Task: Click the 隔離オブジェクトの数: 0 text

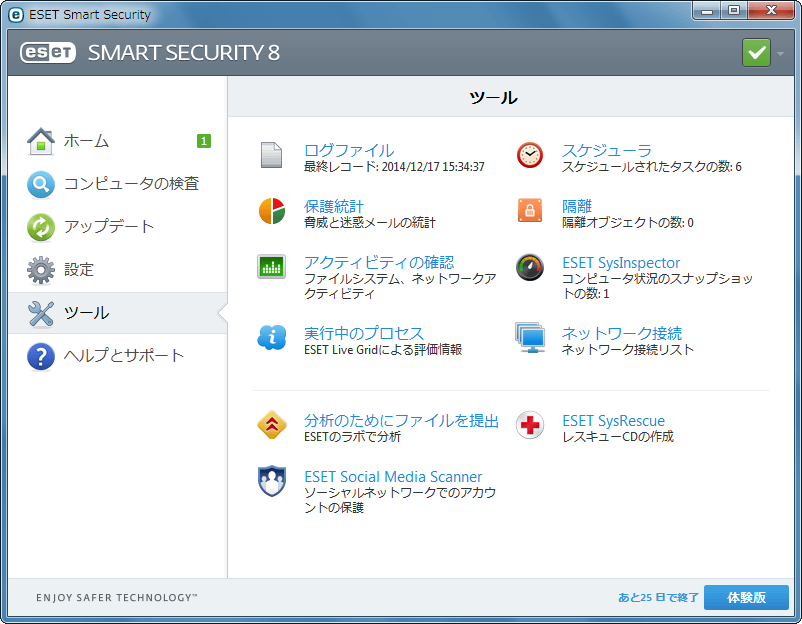Action: 627,222
